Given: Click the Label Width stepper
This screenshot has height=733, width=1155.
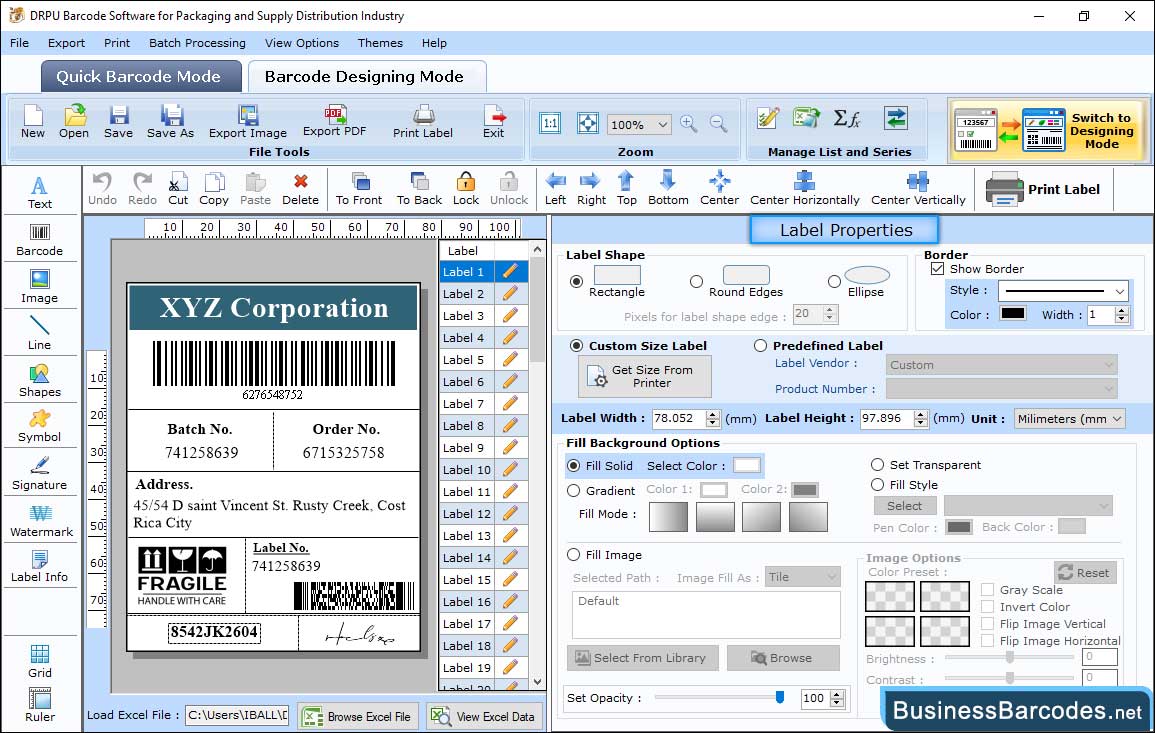Looking at the screenshot, I should 712,418.
